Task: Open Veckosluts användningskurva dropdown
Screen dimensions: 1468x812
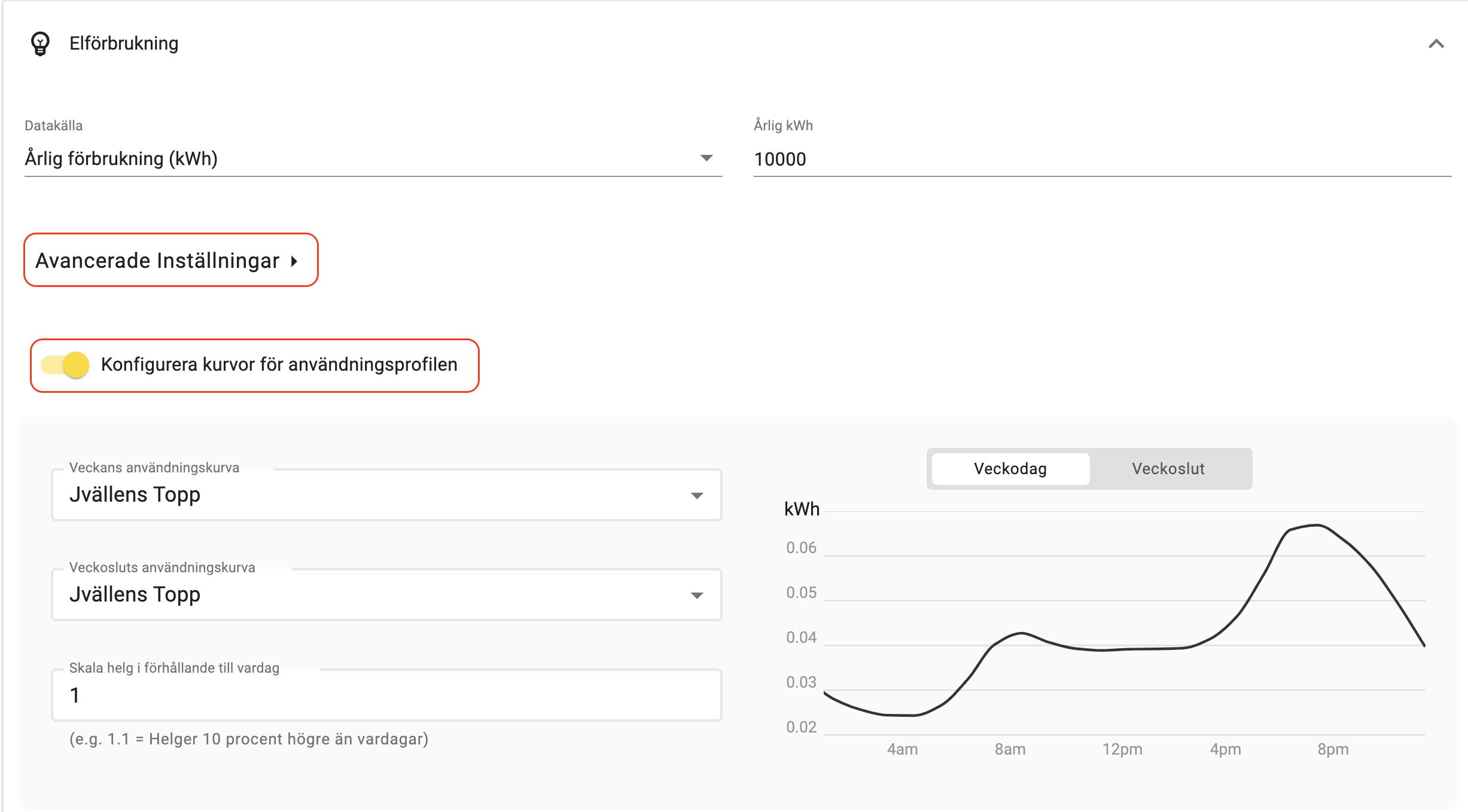Action: (386, 594)
